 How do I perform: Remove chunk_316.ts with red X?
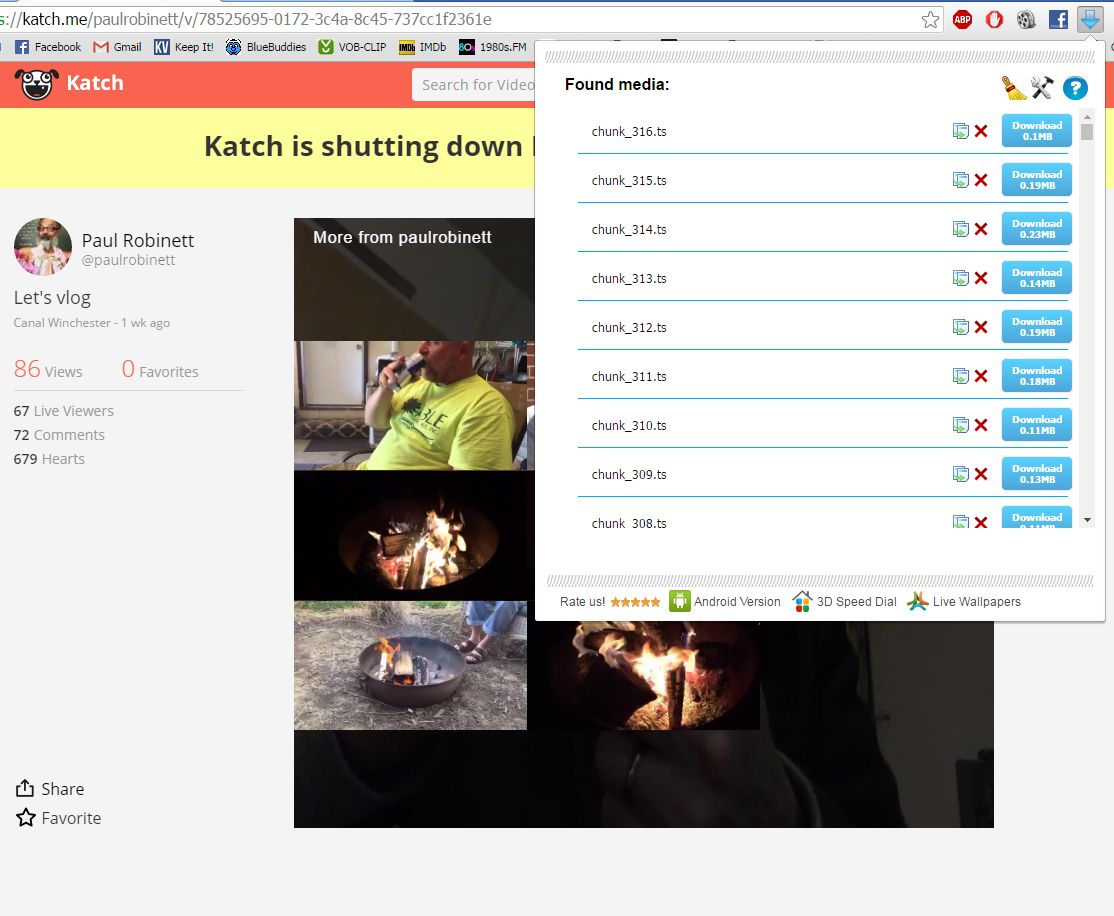981,131
